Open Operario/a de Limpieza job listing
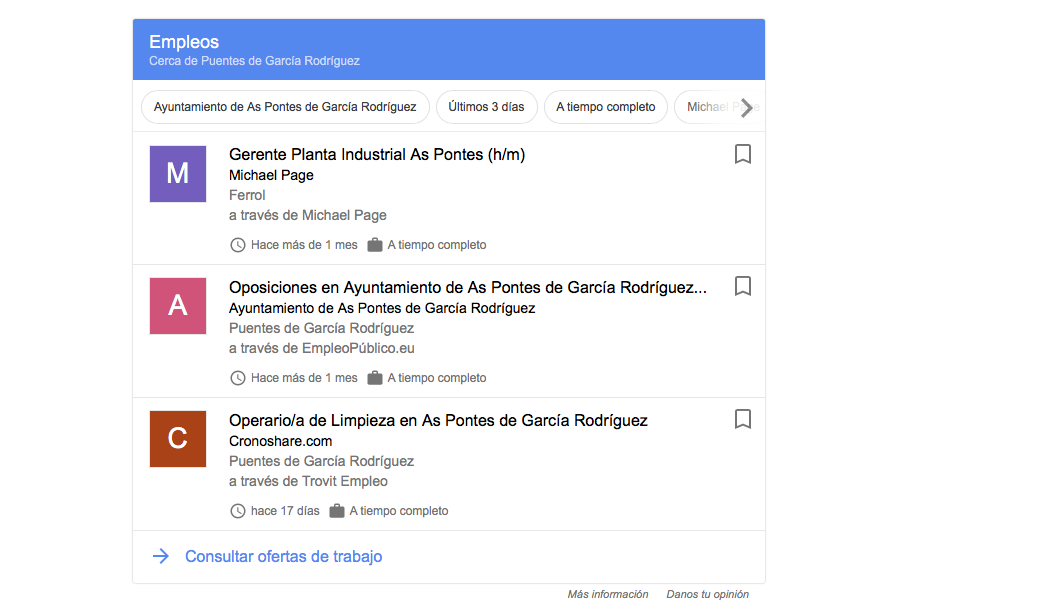Screen dimensions: 1062x610 [438, 420]
